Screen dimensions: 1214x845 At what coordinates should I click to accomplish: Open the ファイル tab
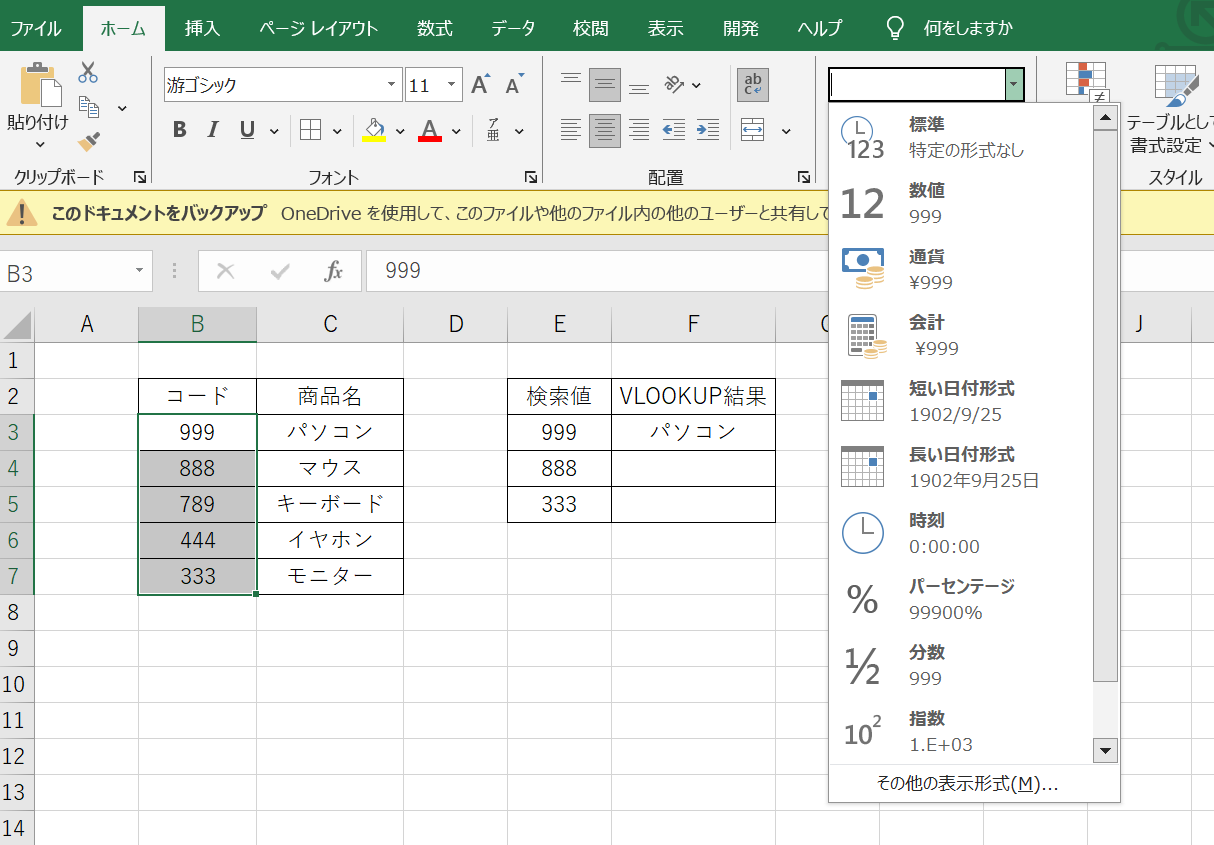36,28
